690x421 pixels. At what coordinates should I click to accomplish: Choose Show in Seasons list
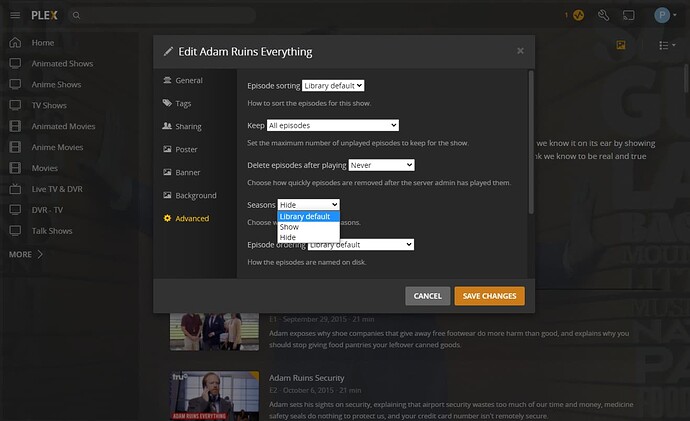pyautogui.click(x=308, y=227)
